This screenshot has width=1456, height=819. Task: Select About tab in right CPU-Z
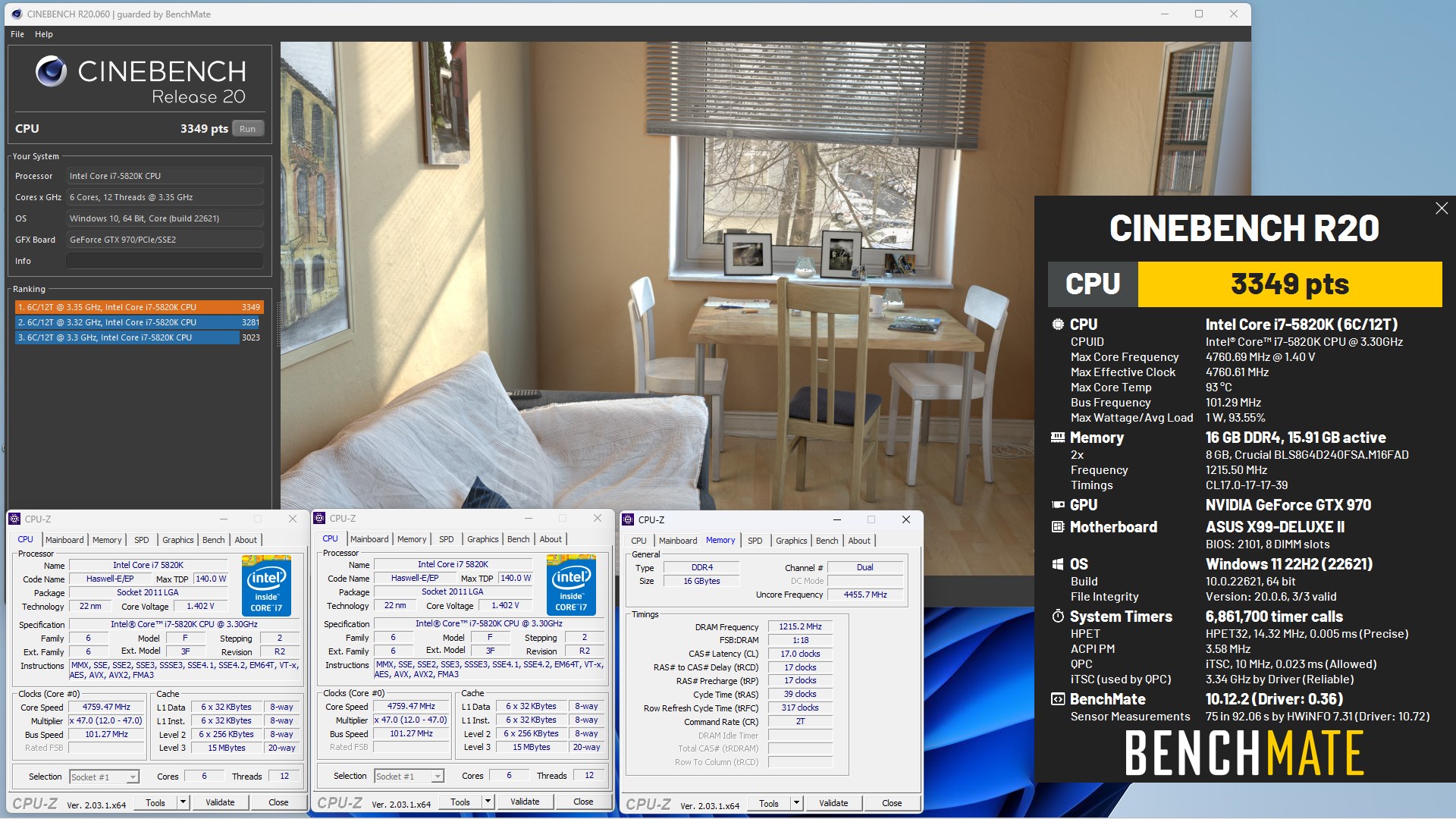tap(859, 541)
